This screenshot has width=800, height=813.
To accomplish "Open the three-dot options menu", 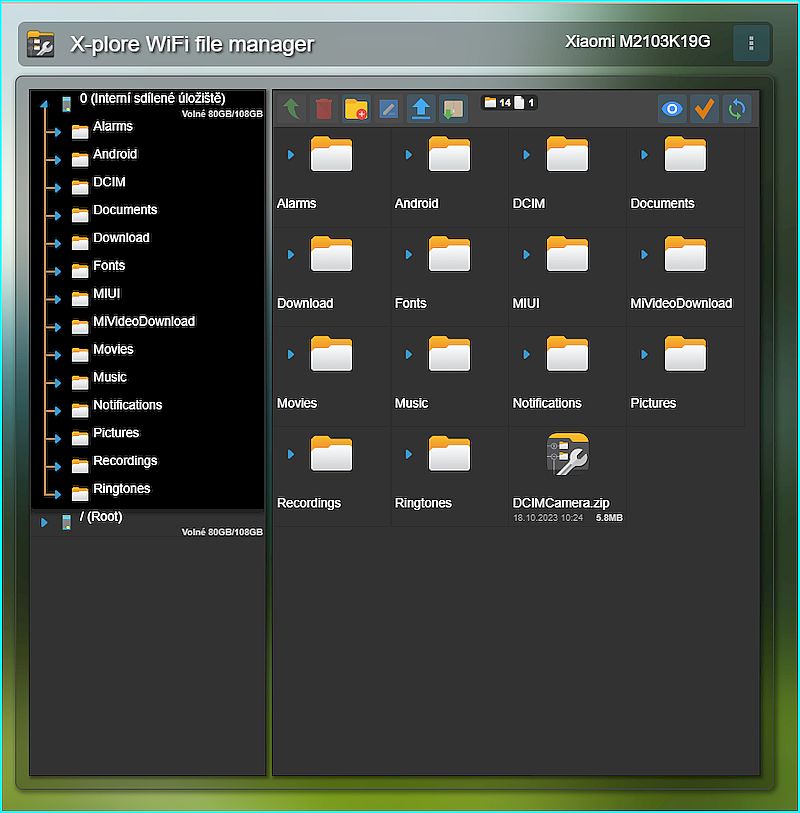I will coord(751,43).
